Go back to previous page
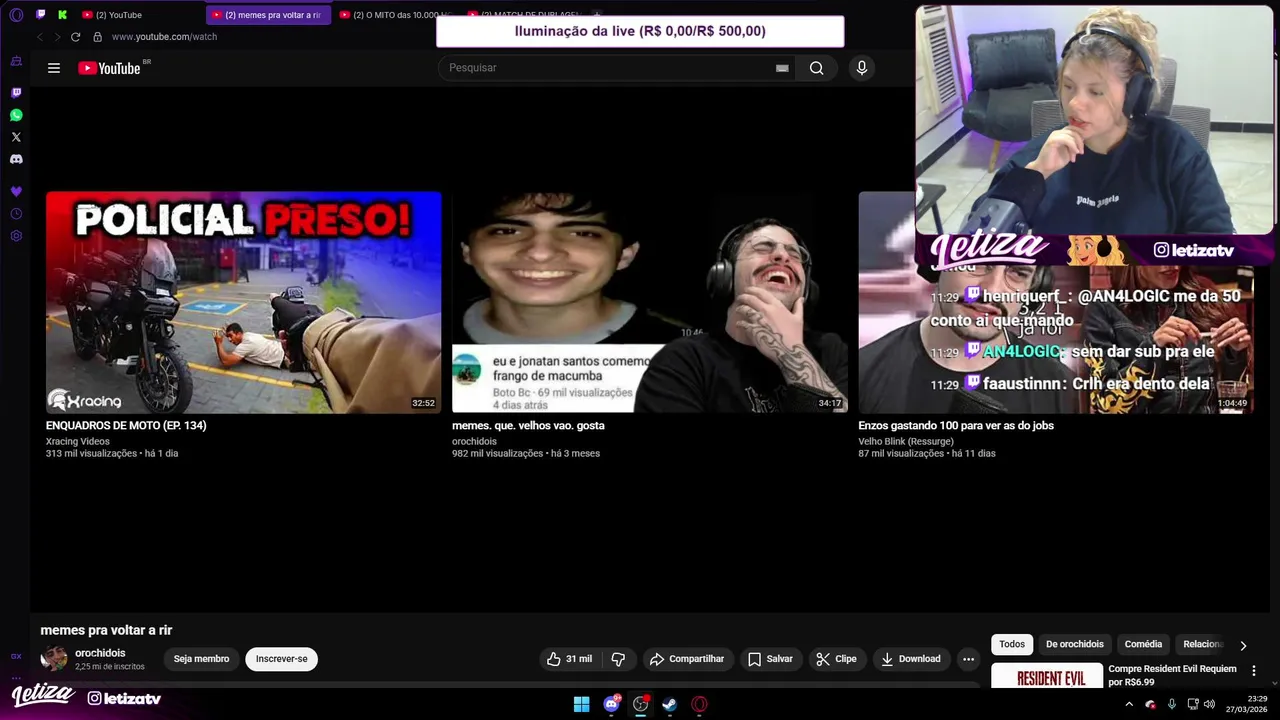Image resolution: width=1280 pixels, height=720 pixels. (40, 37)
